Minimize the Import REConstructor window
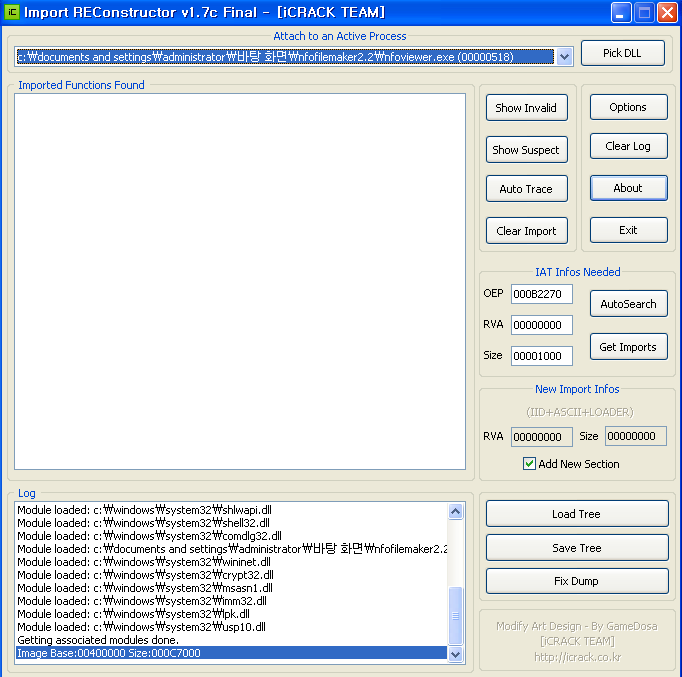682x677 pixels. [x=621, y=12]
